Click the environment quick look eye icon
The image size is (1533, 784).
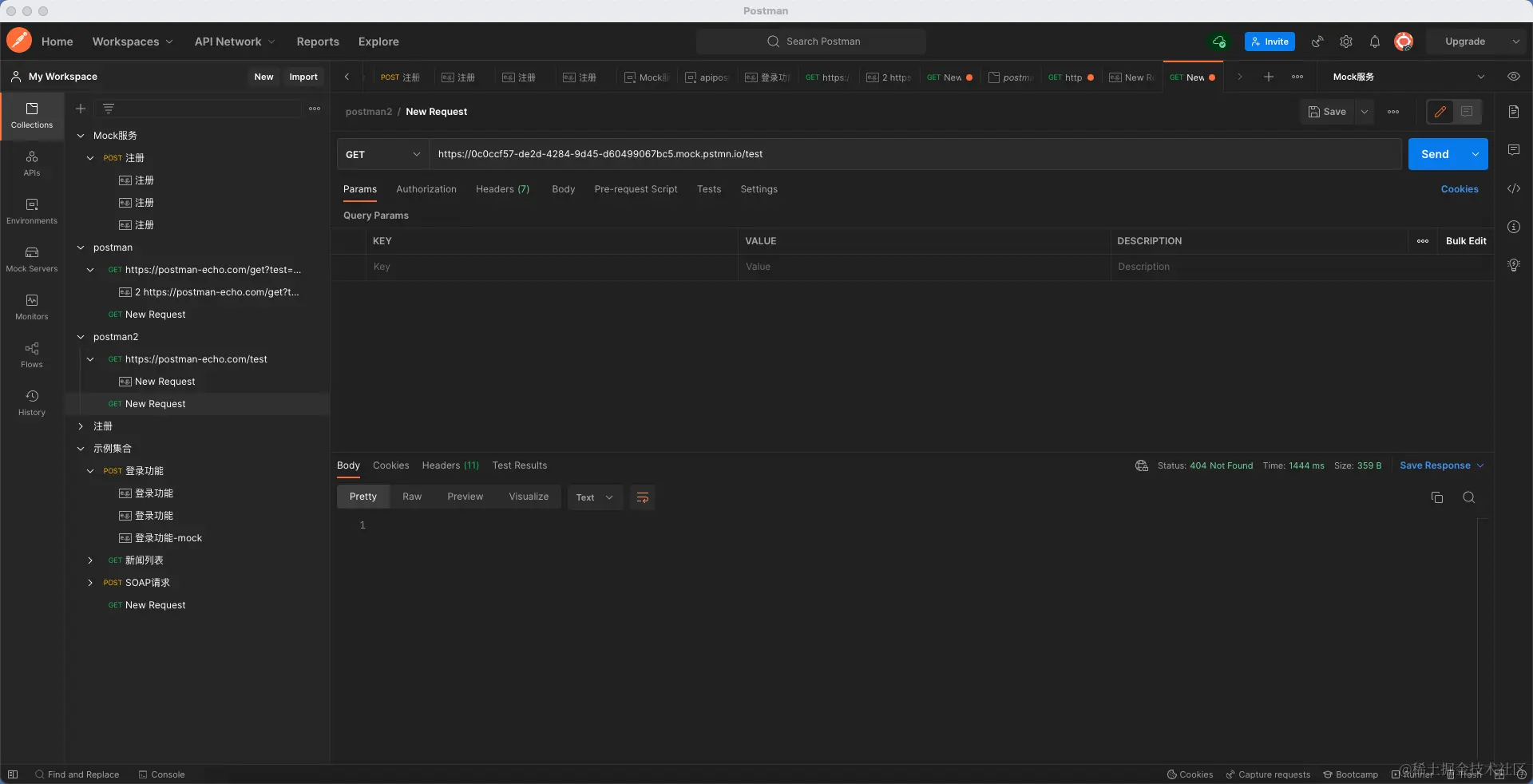pyautogui.click(x=1513, y=77)
